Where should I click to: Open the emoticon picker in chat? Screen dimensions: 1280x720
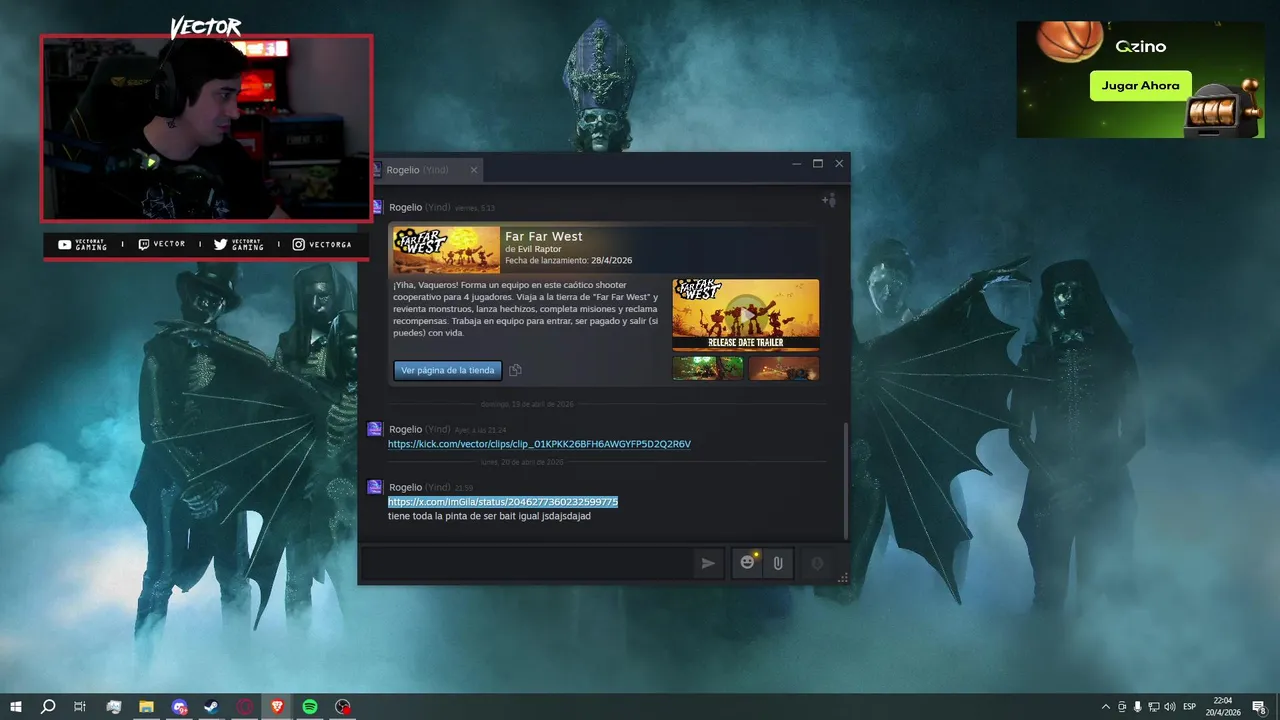(747, 563)
